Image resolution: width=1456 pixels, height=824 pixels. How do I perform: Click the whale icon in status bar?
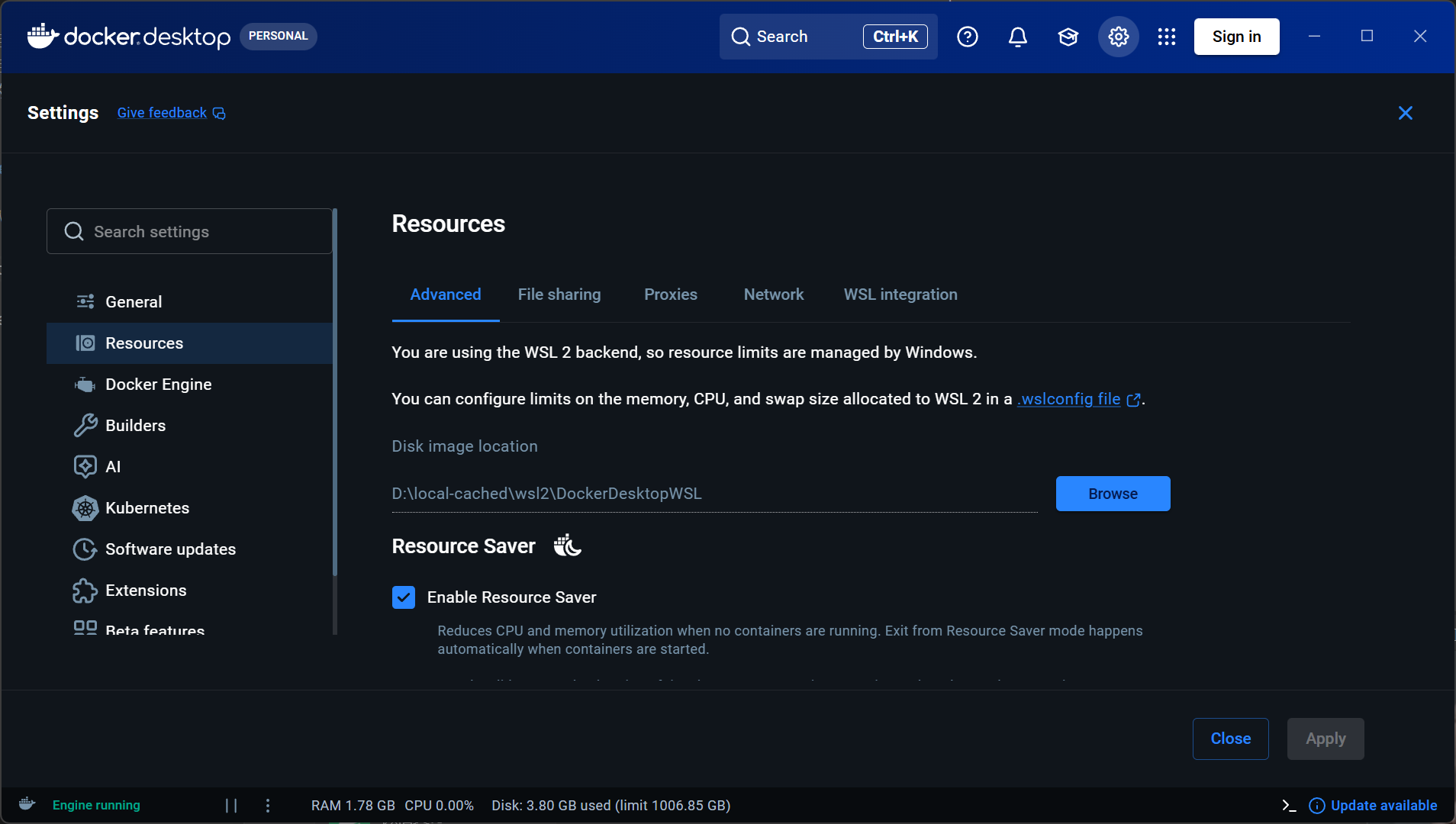coord(27,804)
